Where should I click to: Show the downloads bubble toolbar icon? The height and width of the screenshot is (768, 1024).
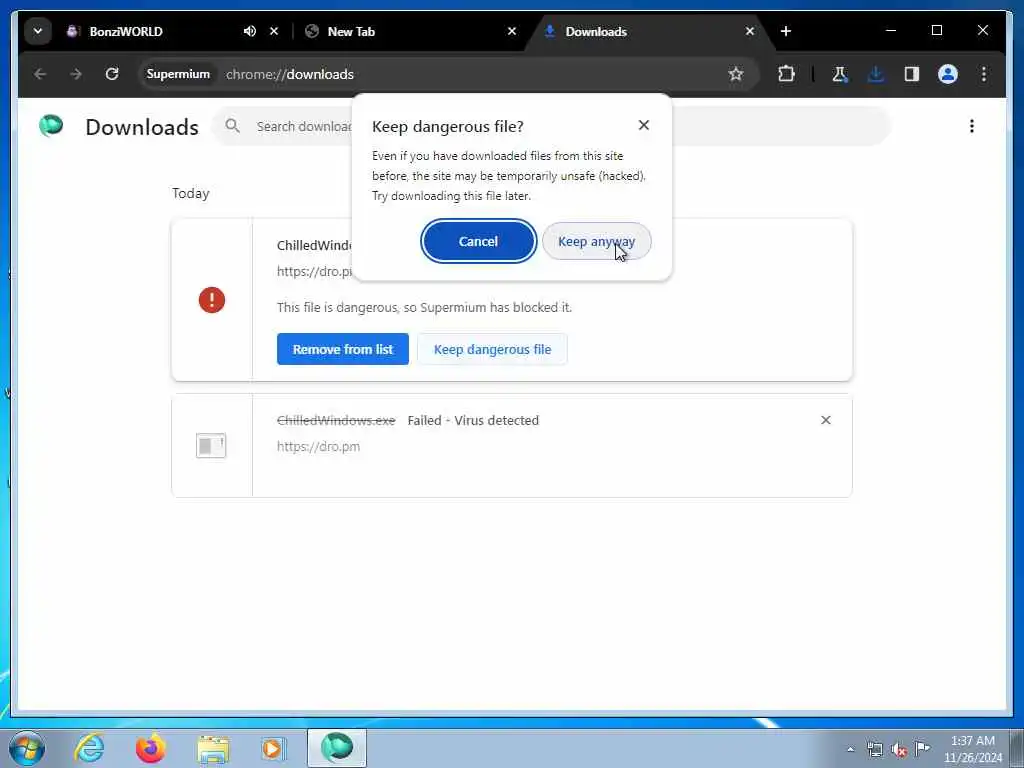[876, 74]
